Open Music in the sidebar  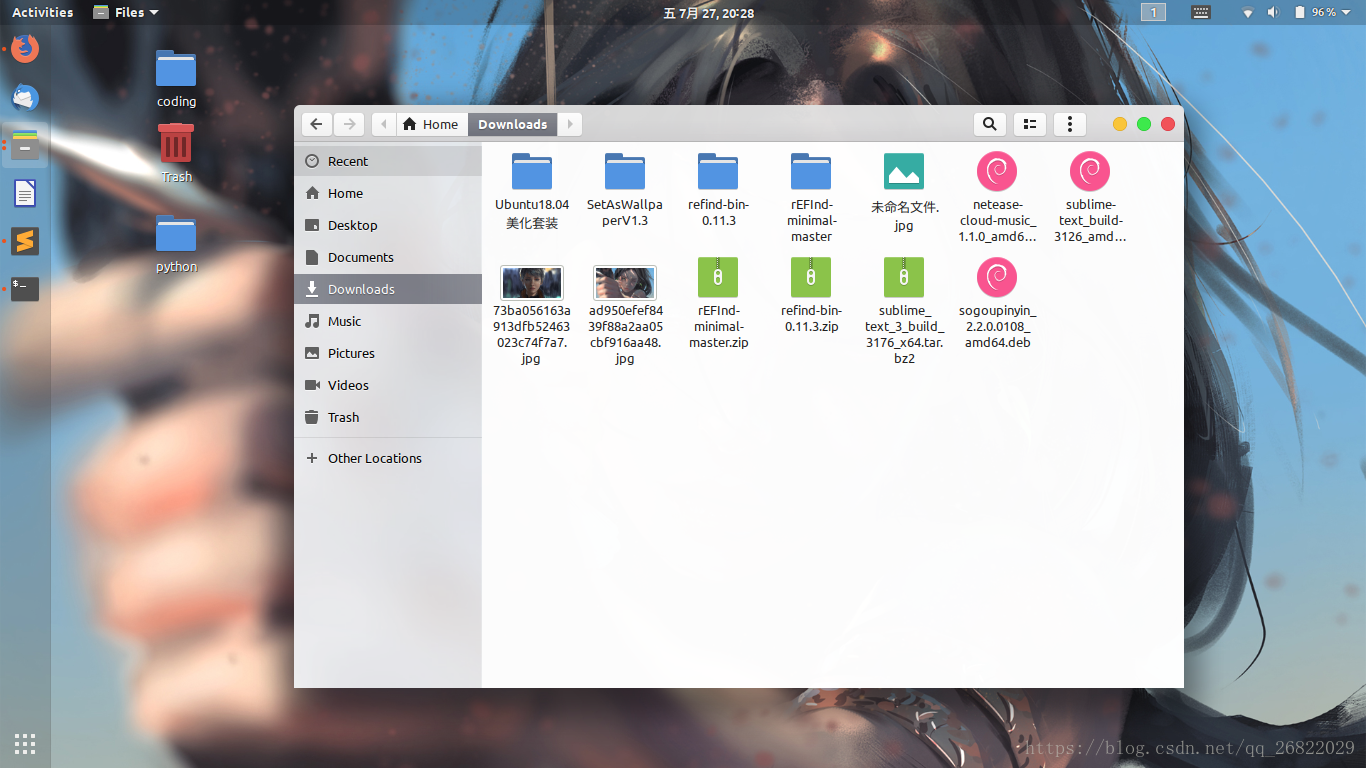[x=388, y=321]
